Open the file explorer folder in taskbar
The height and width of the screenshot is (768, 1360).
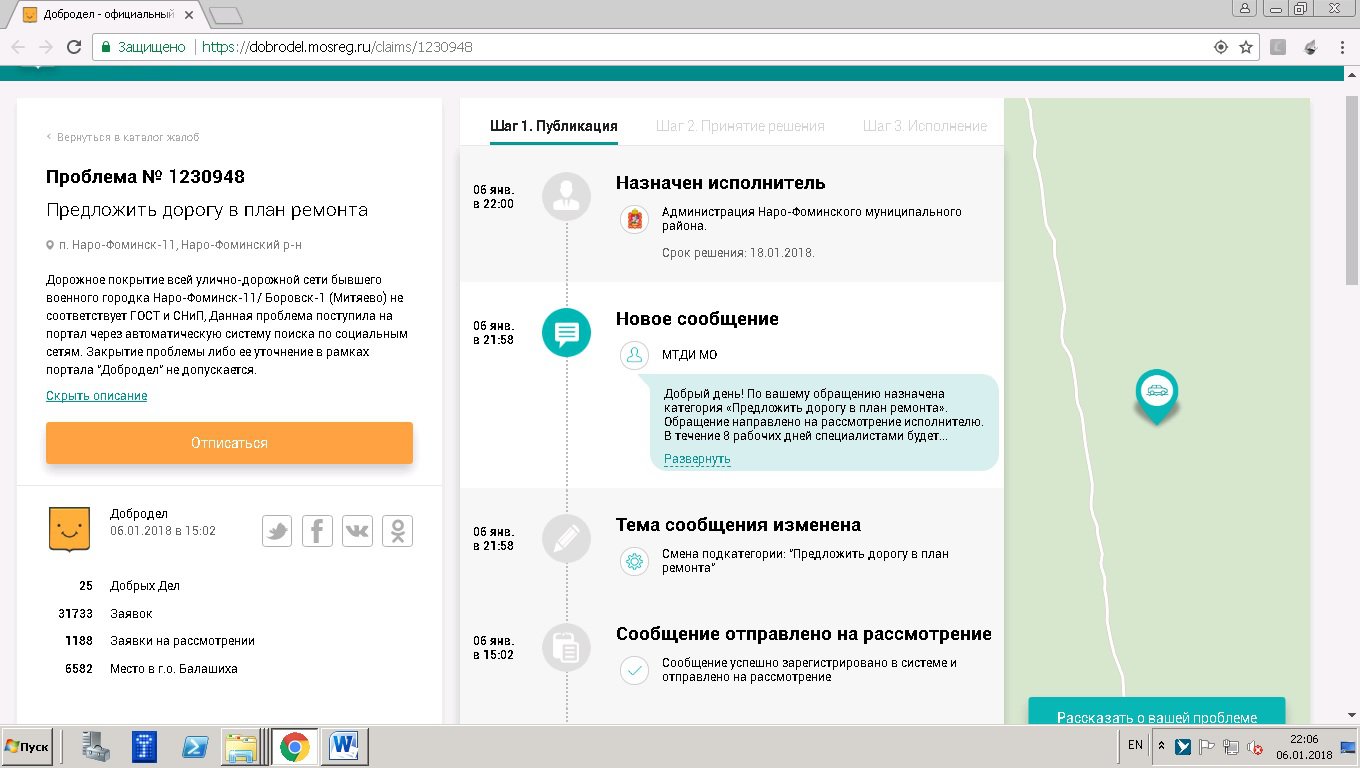(242, 746)
